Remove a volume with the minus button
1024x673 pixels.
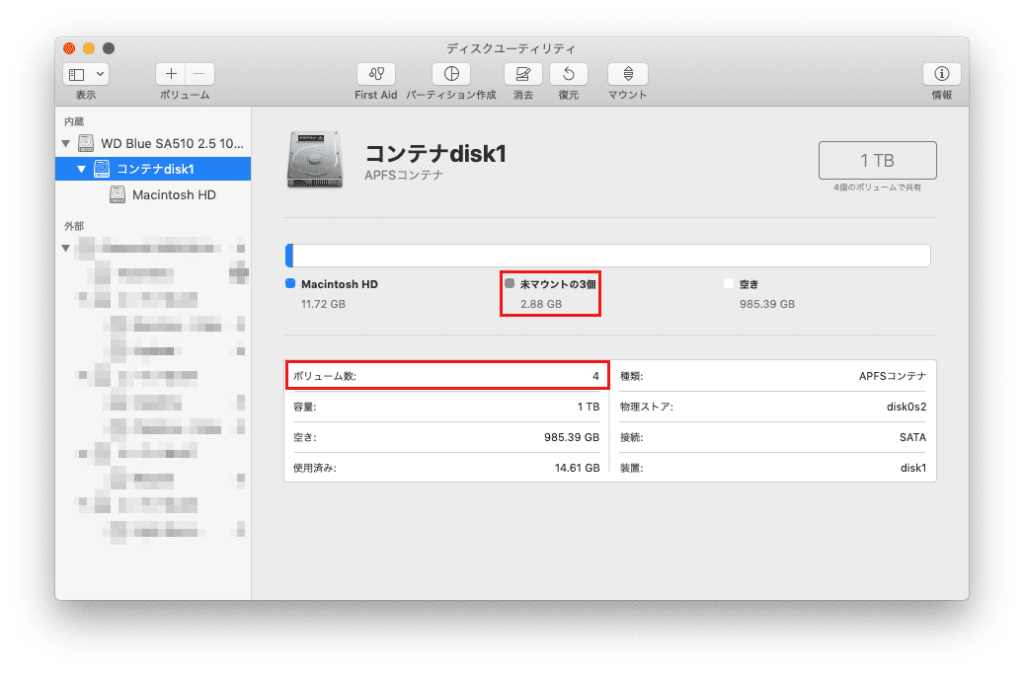click(x=200, y=74)
